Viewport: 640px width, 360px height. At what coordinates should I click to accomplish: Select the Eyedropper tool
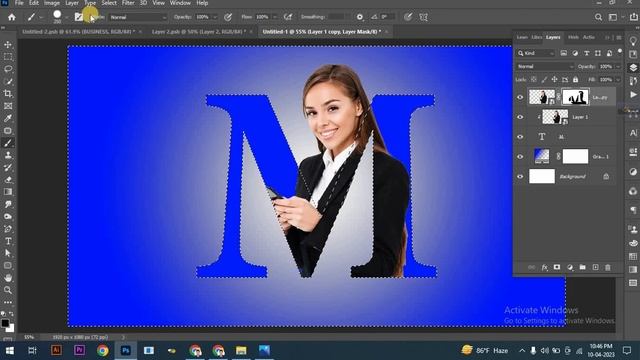[x=8, y=118]
